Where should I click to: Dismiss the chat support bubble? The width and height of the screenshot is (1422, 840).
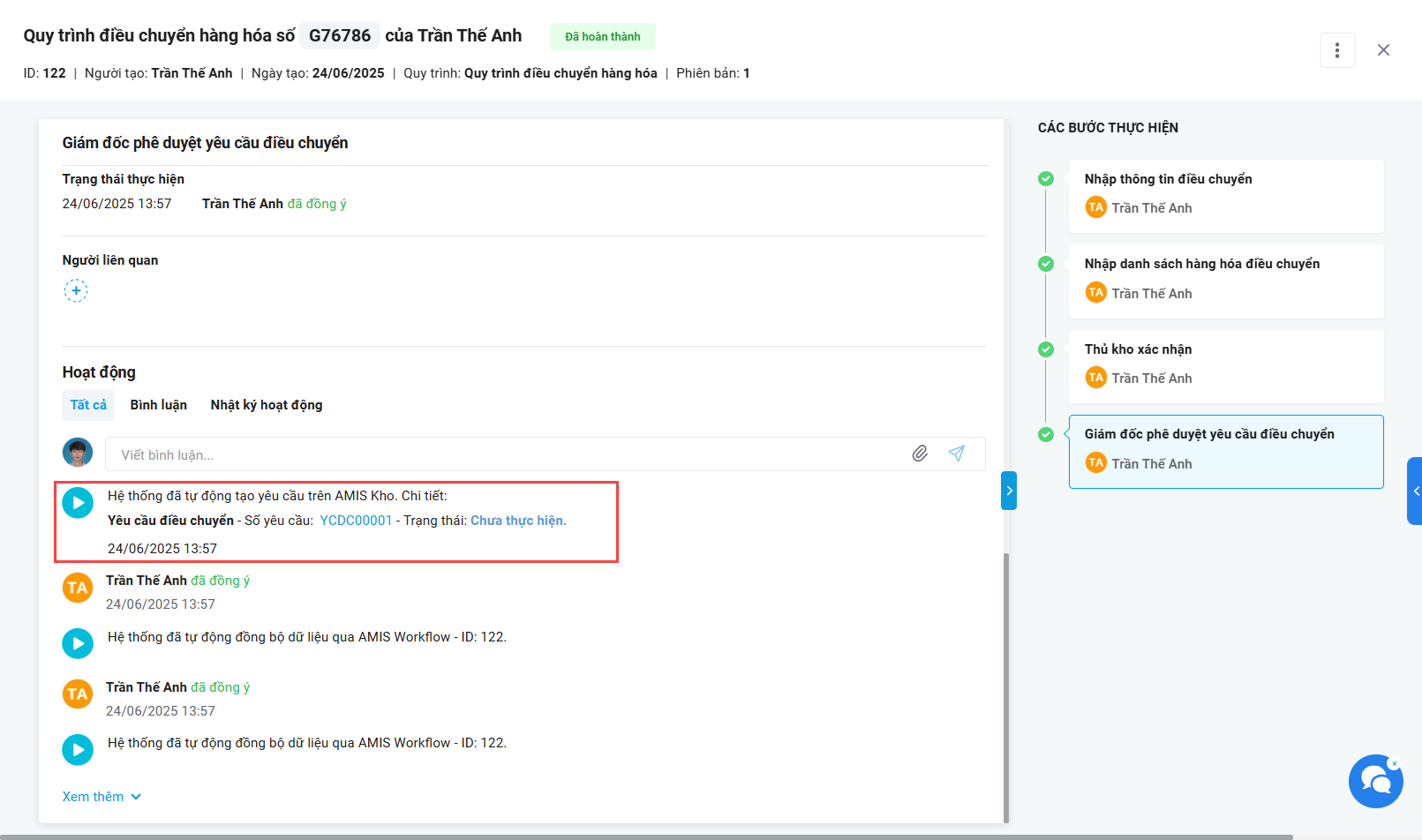1394,763
